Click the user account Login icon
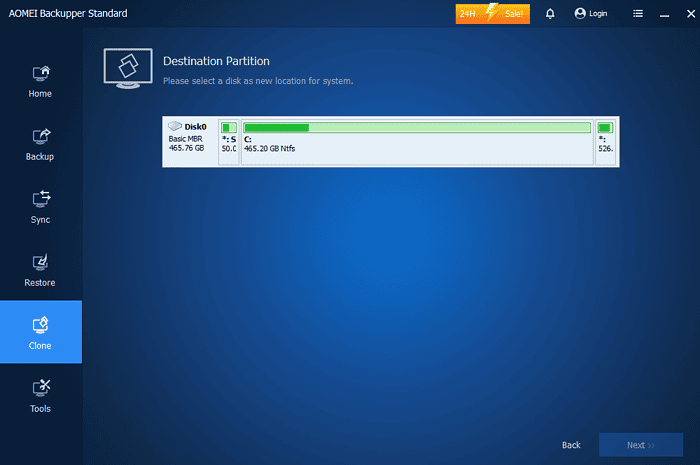Image resolution: width=700 pixels, height=465 pixels. coord(580,14)
